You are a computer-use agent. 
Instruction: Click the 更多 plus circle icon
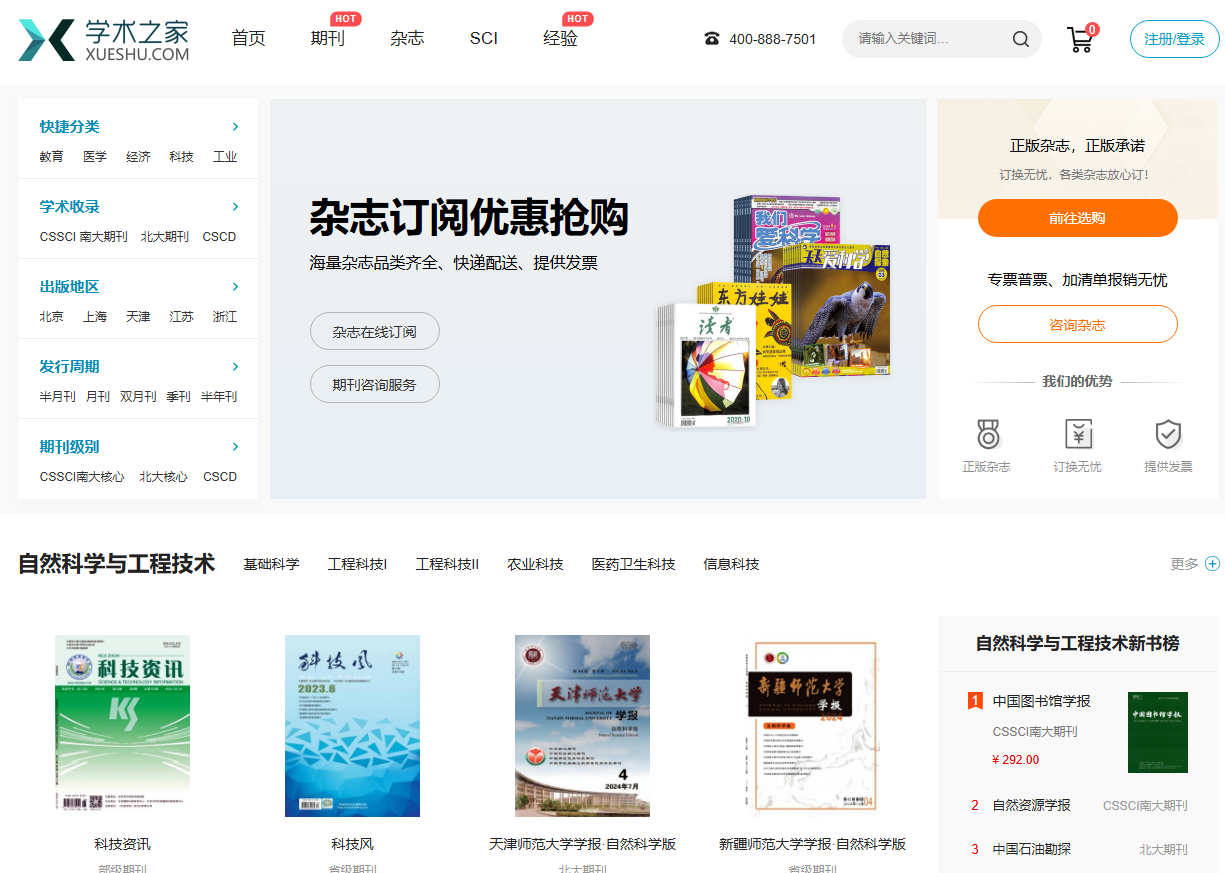pyautogui.click(x=1212, y=564)
